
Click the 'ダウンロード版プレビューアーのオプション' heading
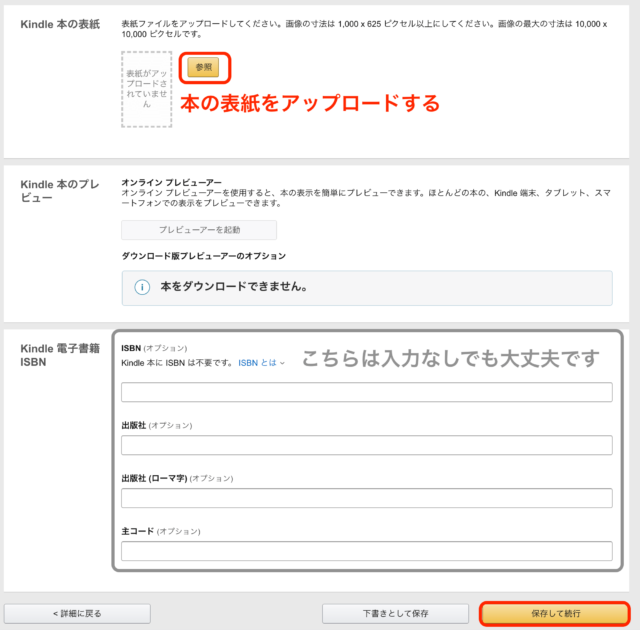204,256
